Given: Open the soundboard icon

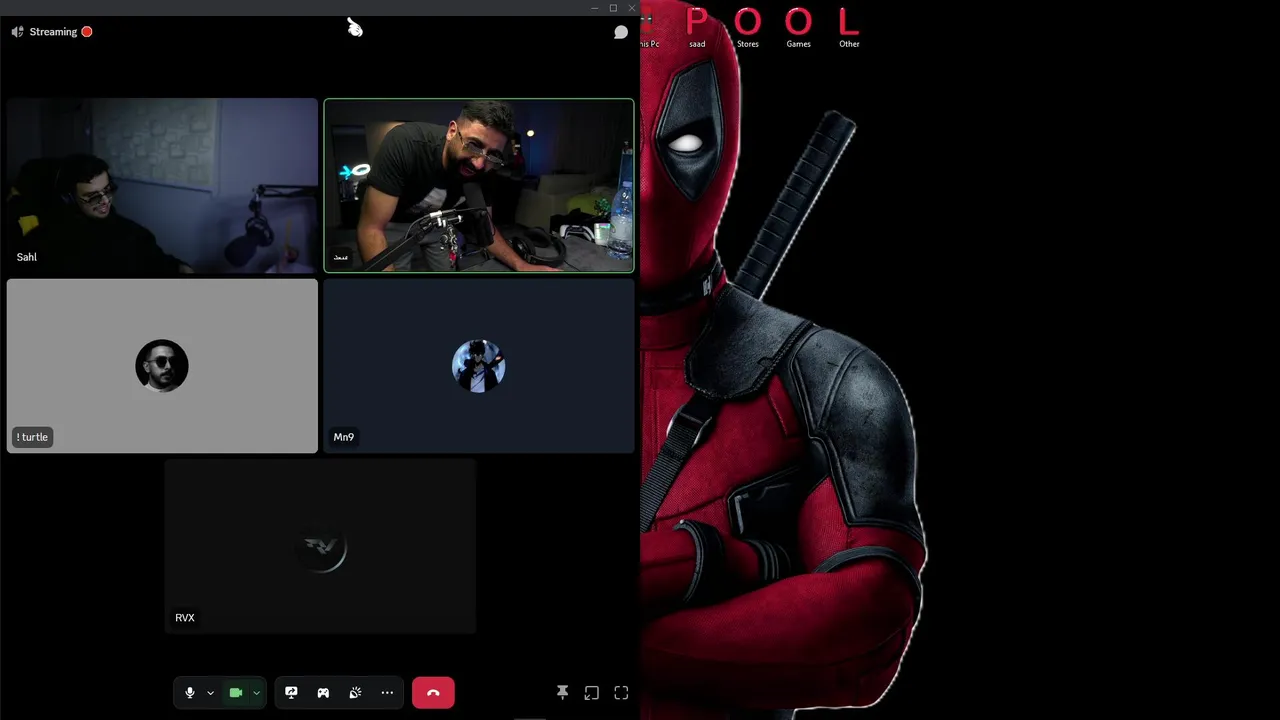Looking at the screenshot, I should click(x=355, y=693).
